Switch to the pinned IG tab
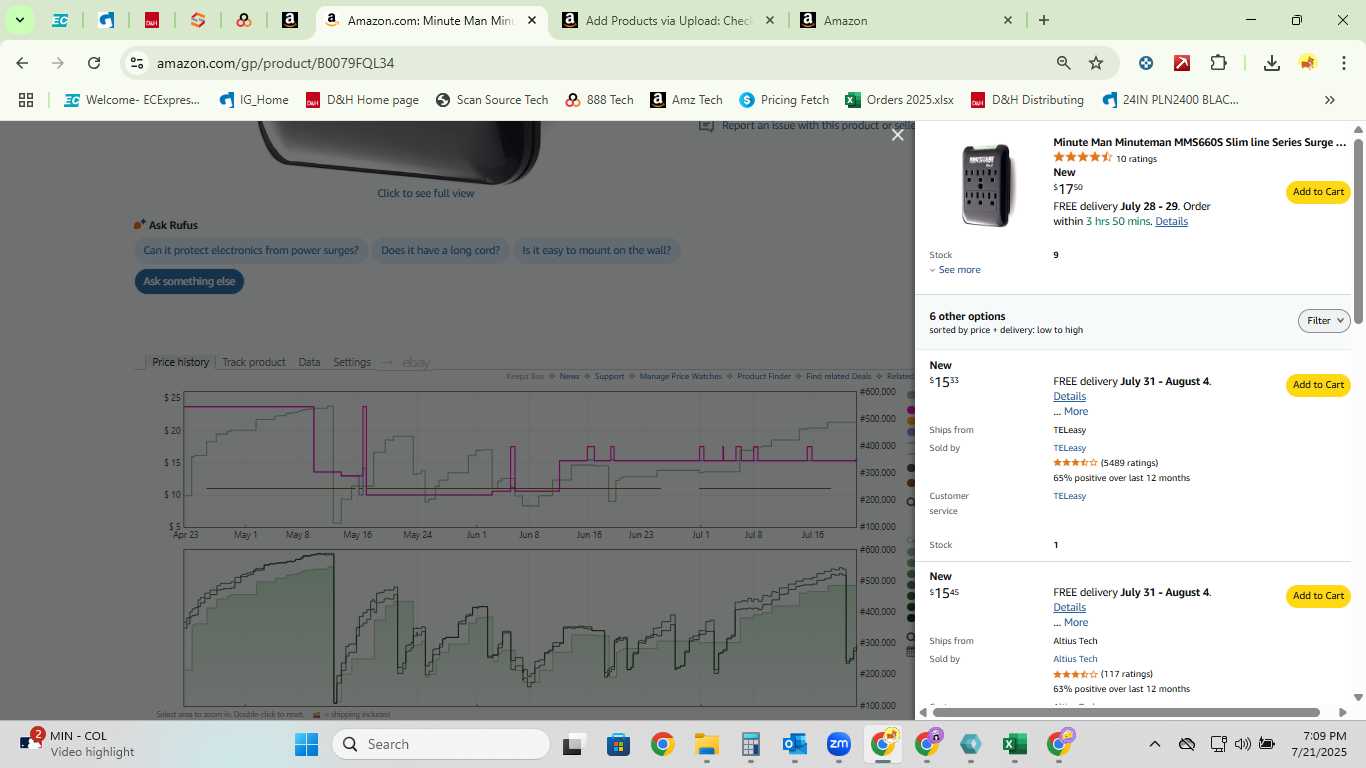 [106, 20]
